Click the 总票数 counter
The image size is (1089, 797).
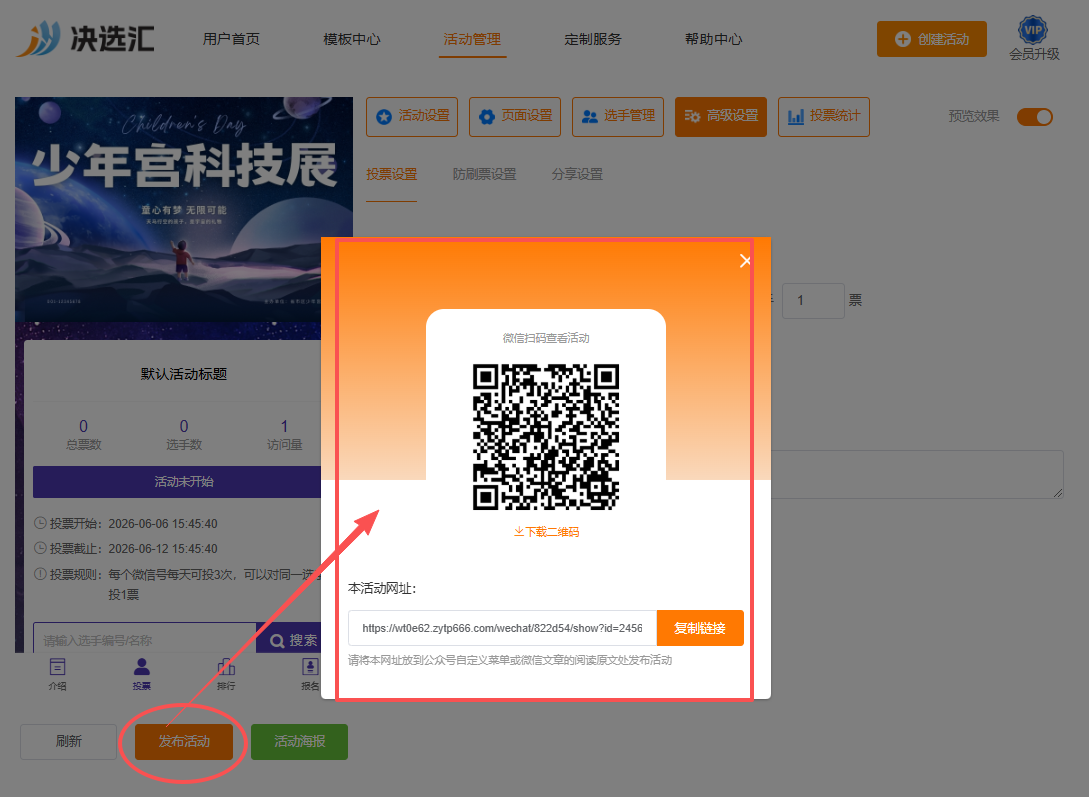[x=83, y=435]
